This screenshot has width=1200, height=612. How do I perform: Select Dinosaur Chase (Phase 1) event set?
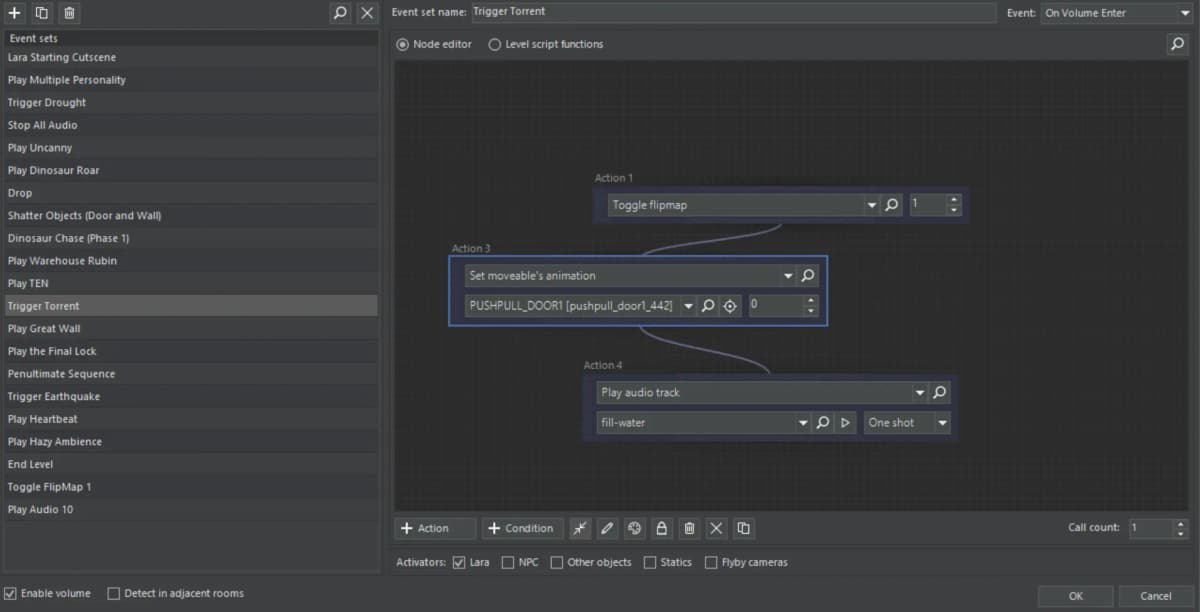(190, 238)
